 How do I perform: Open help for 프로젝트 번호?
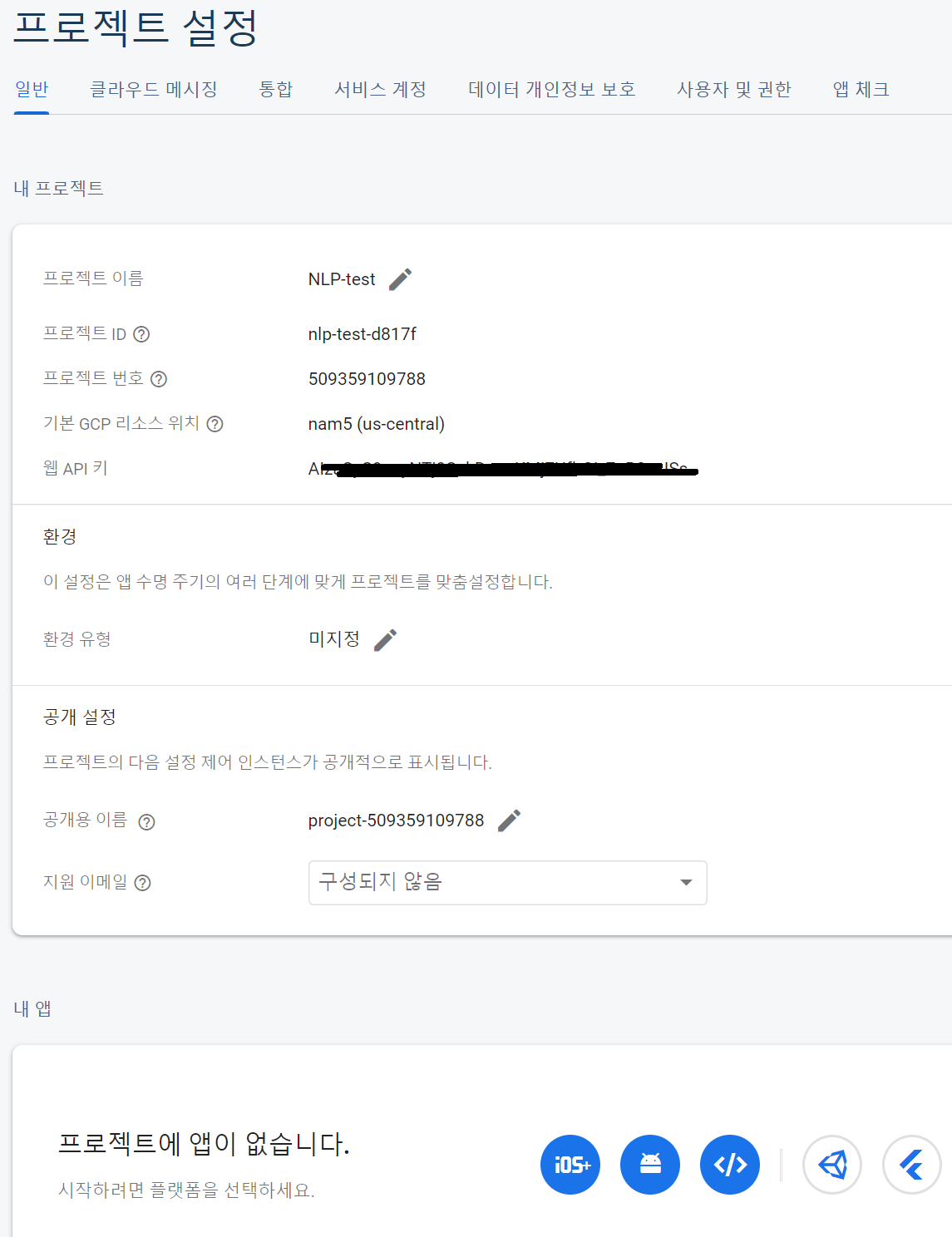(x=159, y=379)
